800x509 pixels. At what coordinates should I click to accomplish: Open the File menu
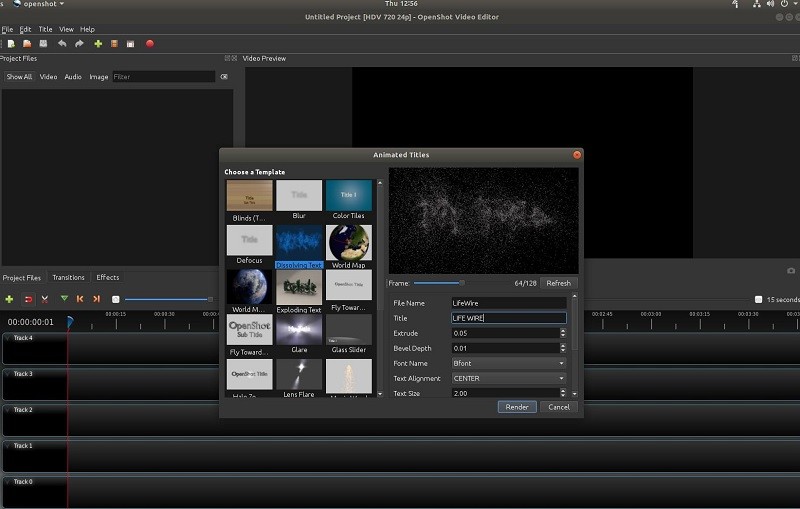pyautogui.click(x=7, y=29)
